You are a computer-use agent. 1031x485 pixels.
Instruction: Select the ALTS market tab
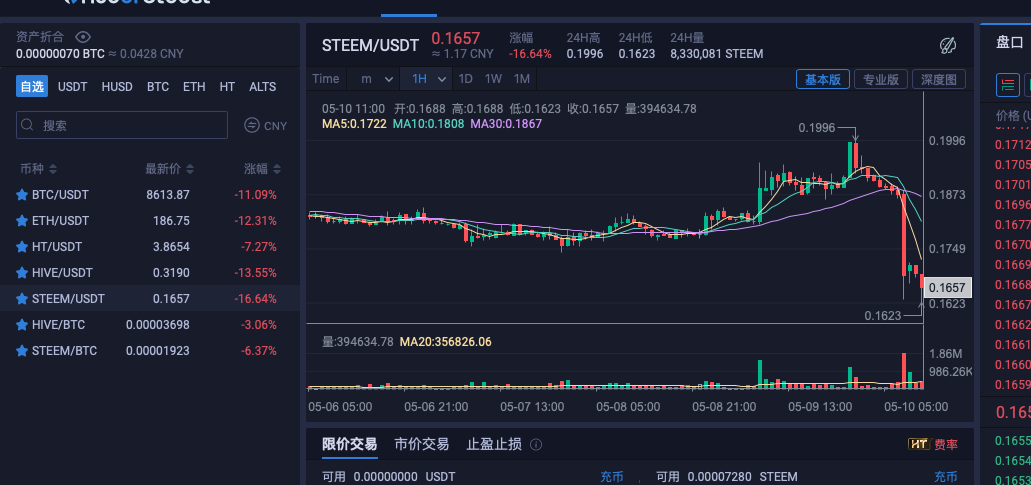click(262, 87)
